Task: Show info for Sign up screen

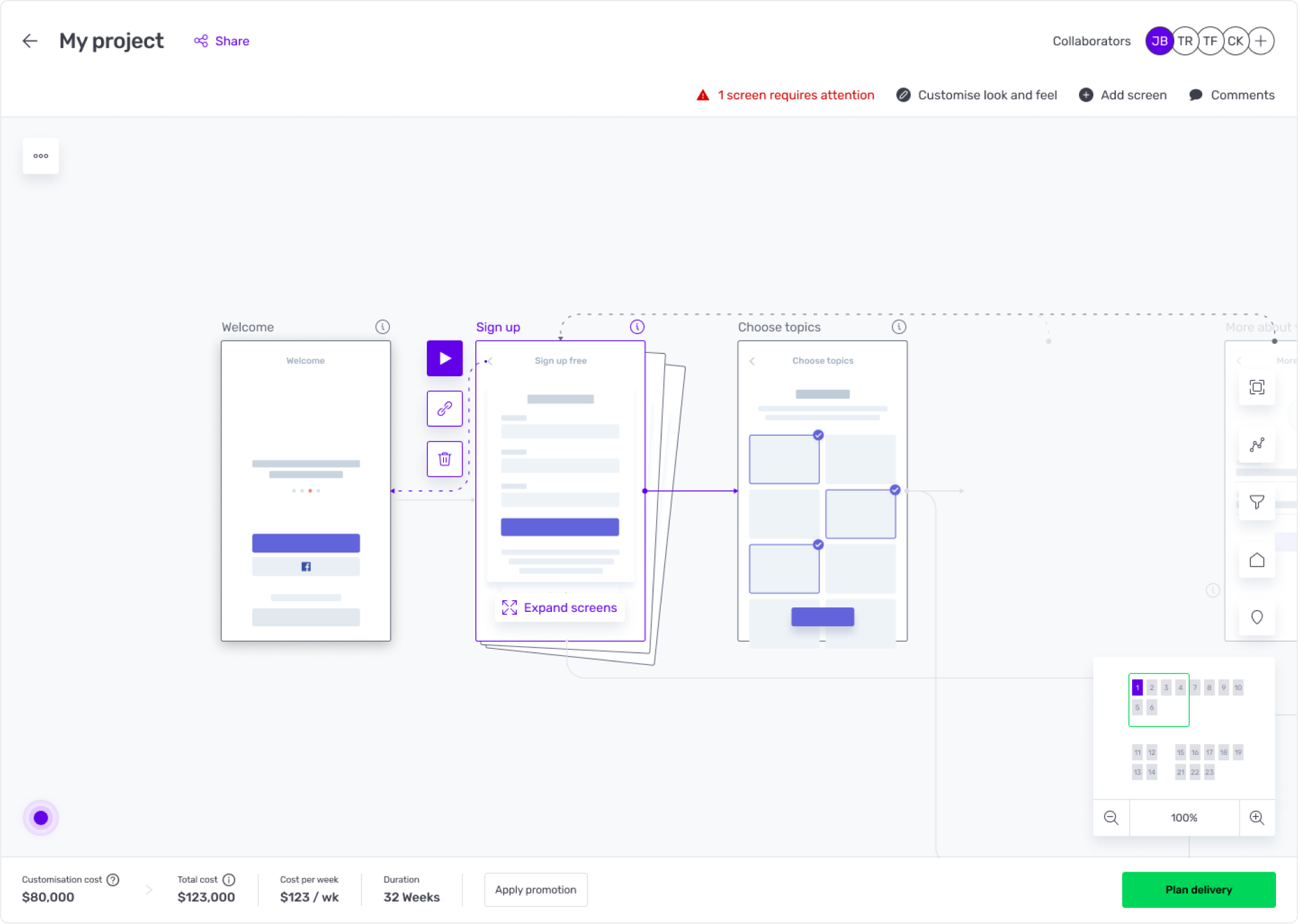Action: coord(637,326)
